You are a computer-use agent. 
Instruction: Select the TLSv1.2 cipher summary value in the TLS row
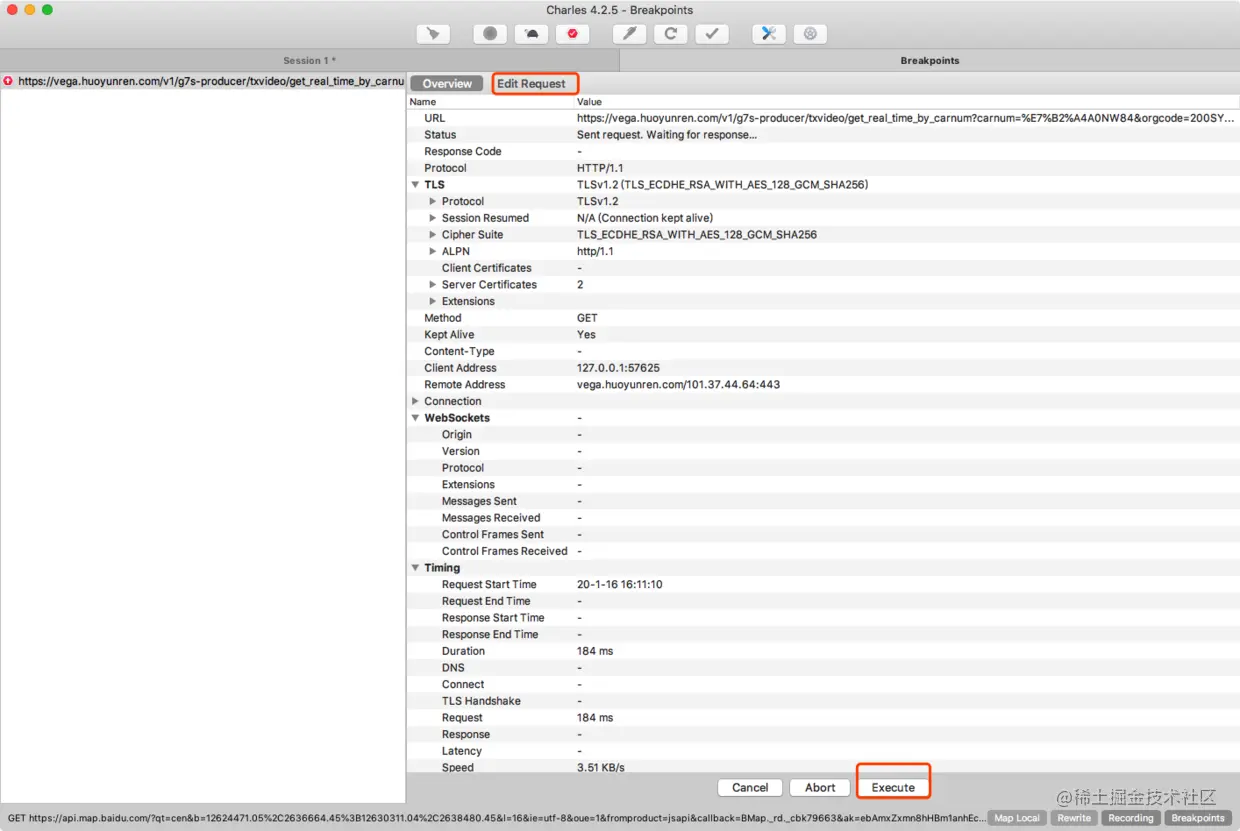tap(722, 185)
